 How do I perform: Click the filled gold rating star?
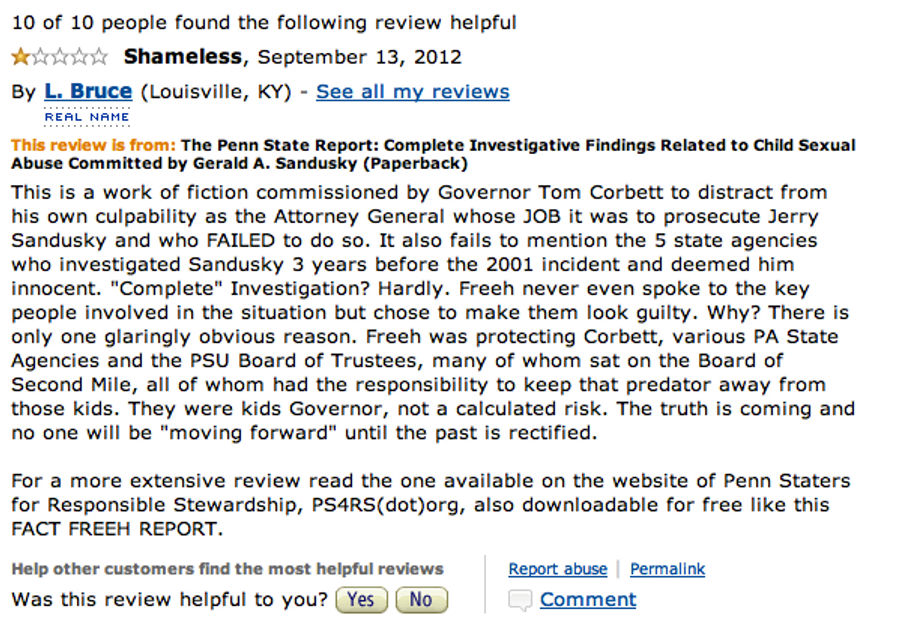(x=21, y=57)
